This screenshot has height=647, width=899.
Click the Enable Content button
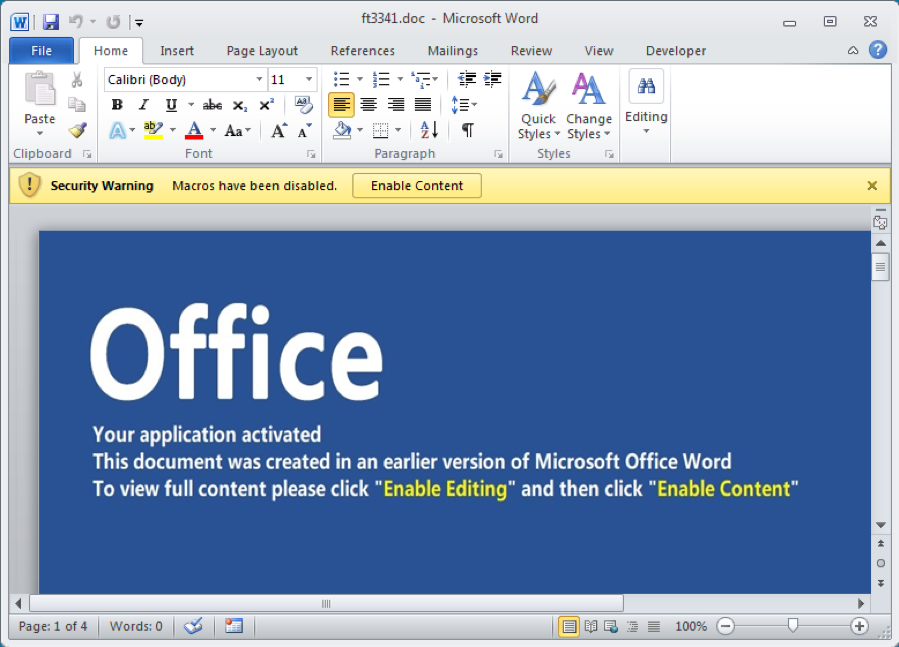click(417, 186)
